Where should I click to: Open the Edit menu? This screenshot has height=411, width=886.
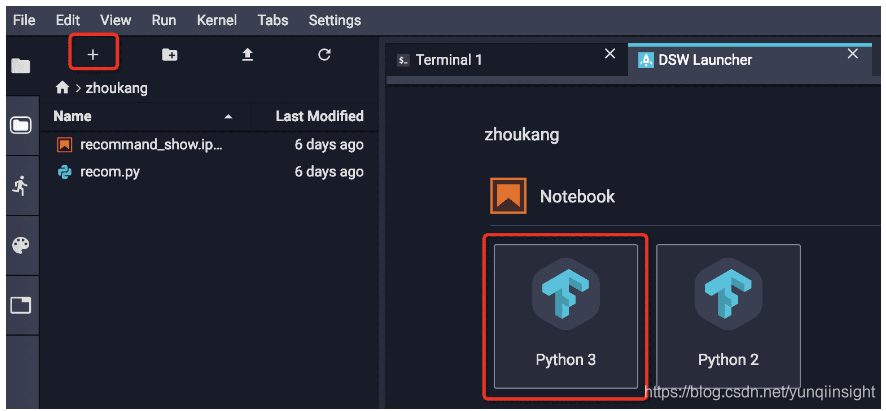[x=68, y=20]
